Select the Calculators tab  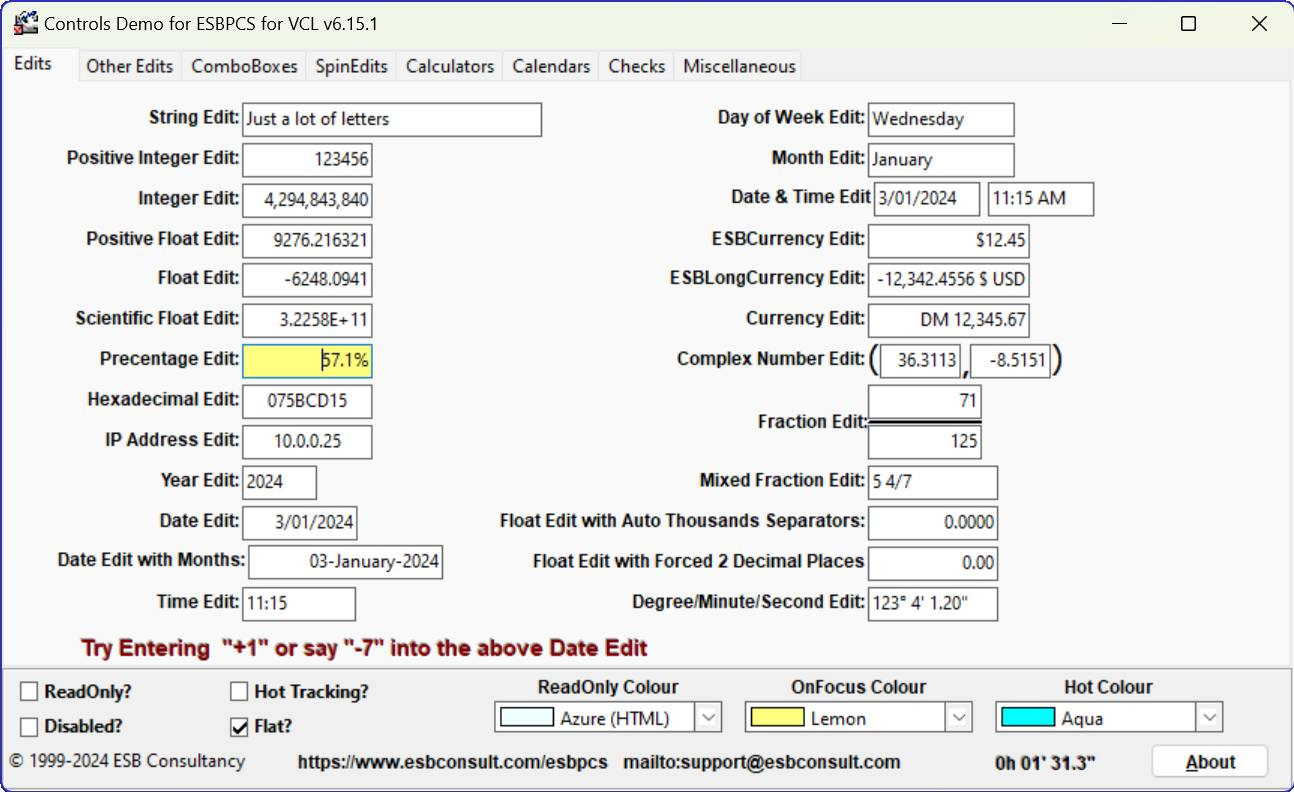point(450,66)
